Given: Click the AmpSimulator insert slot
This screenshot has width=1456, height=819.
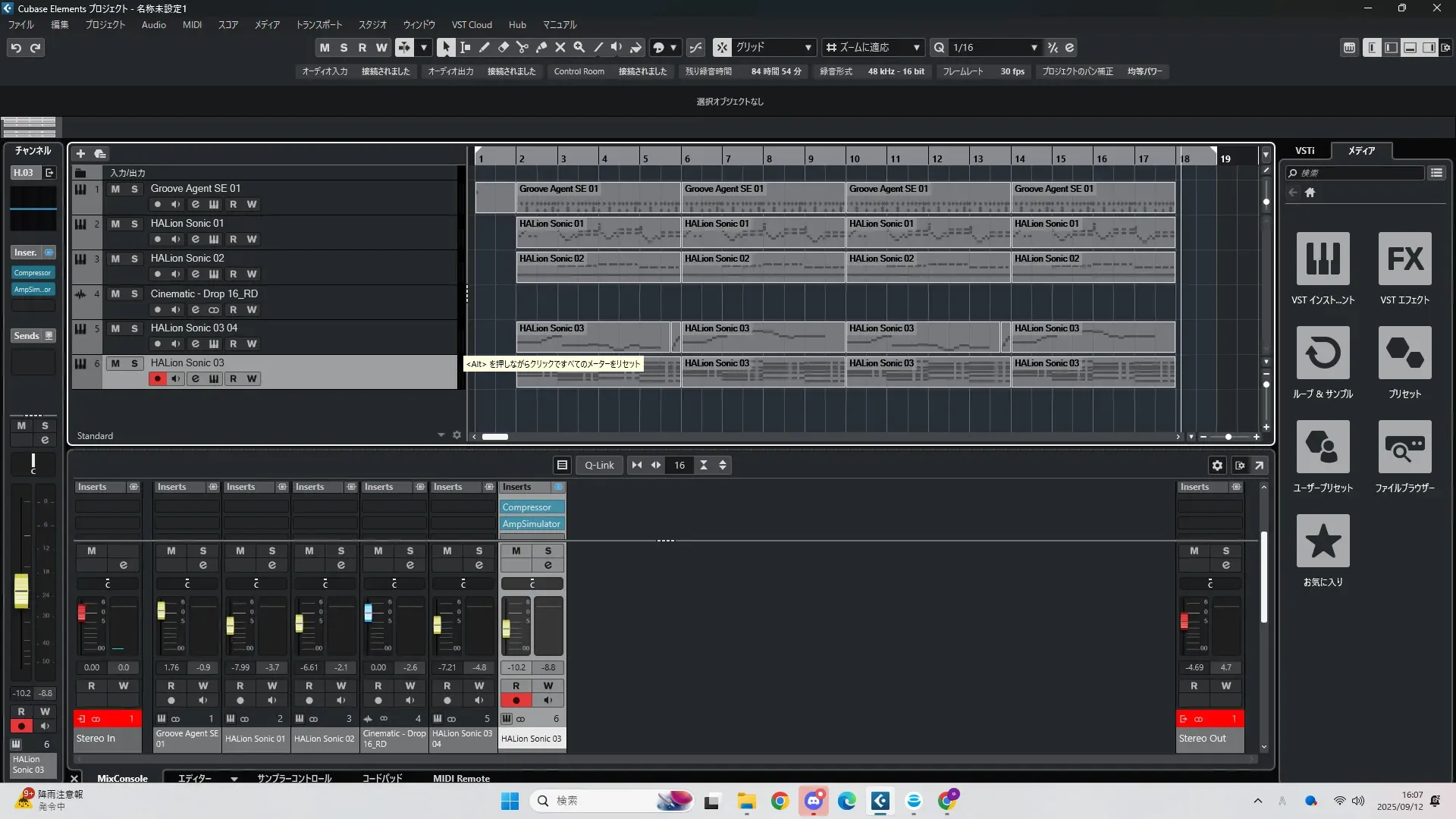Looking at the screenshot, I should [x=532, y=524].
